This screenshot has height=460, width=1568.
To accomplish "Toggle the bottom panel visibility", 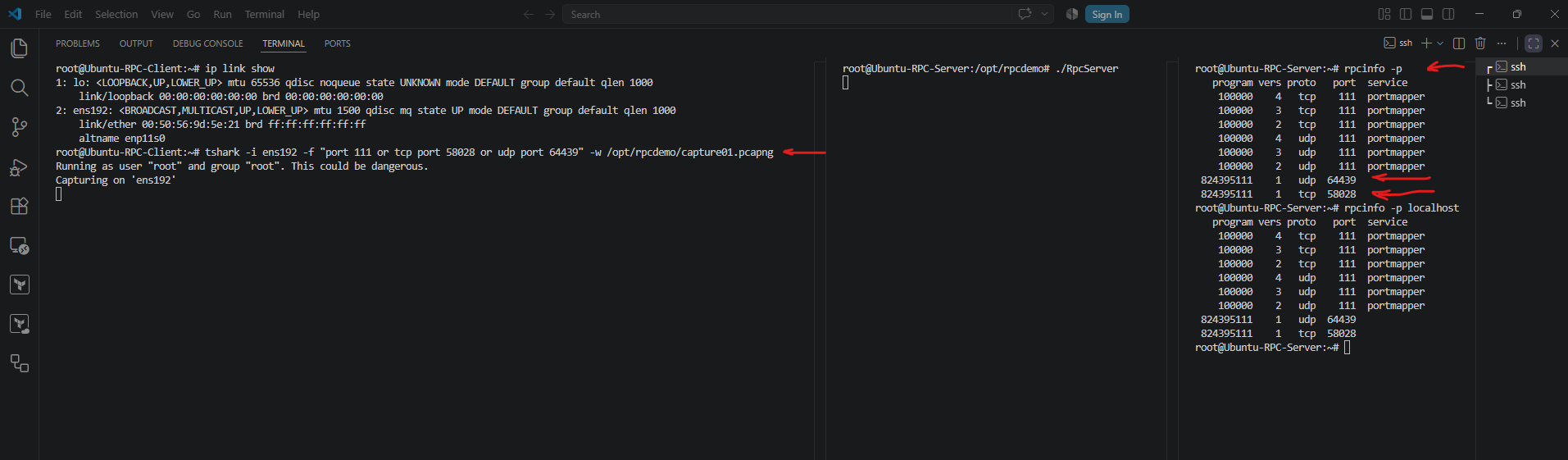I will (x=1427, y=14).
